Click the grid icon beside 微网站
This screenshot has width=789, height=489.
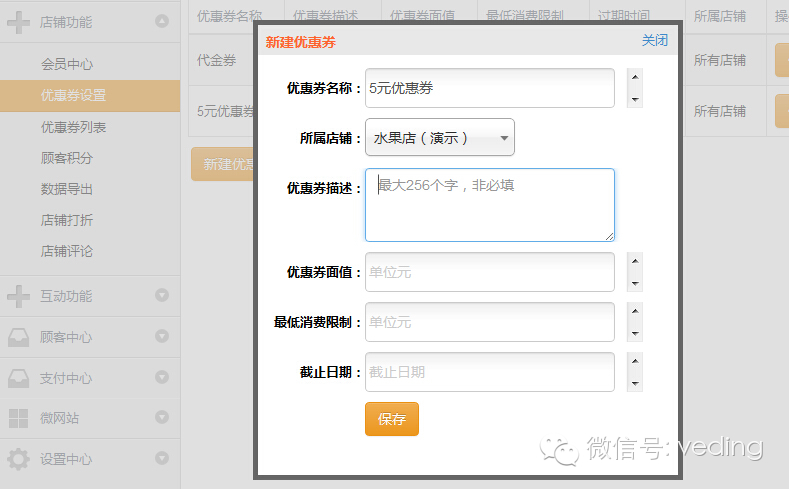coord(18,418)
